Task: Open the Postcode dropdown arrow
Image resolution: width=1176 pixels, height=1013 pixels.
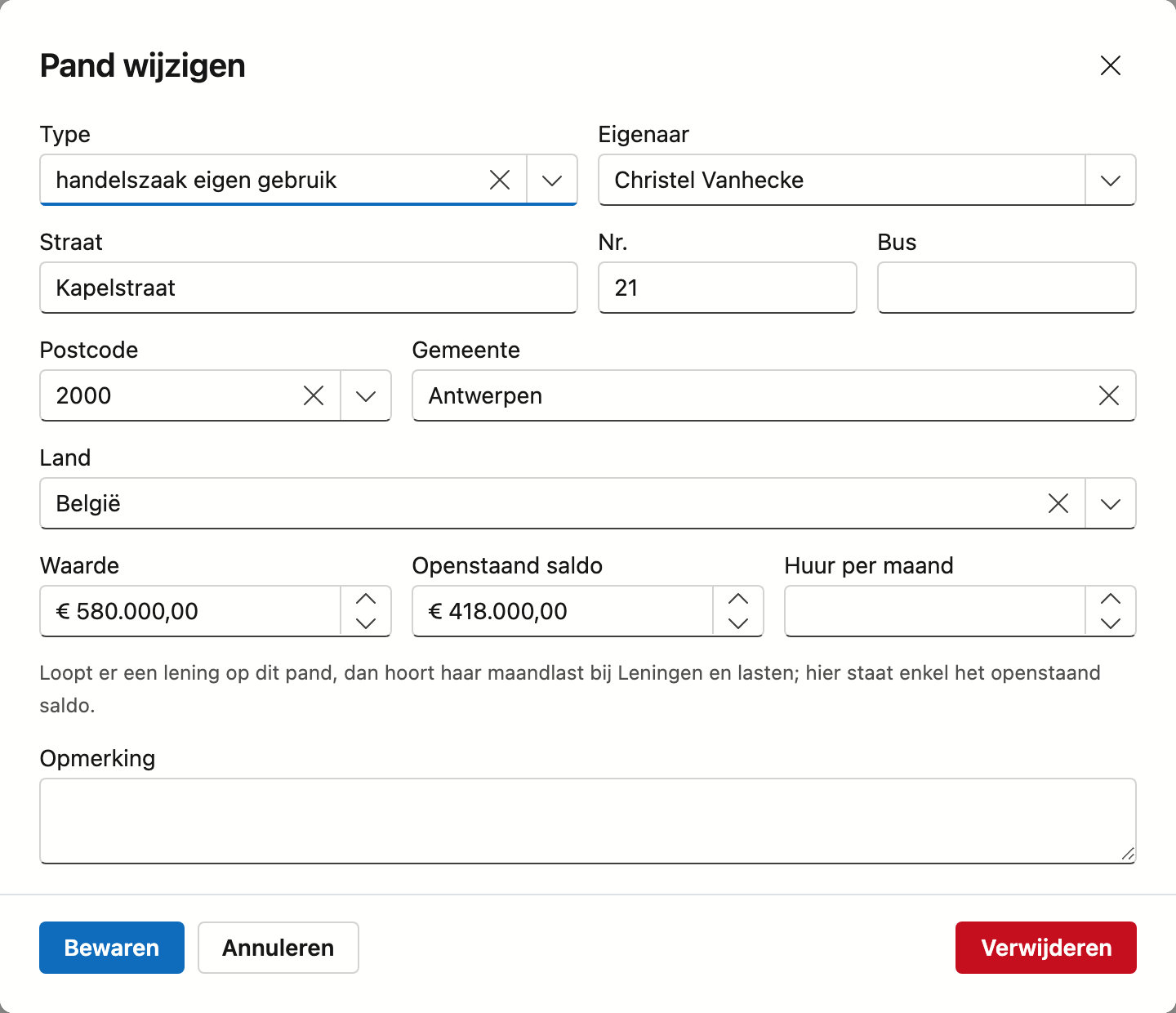Action: [366, 395]
